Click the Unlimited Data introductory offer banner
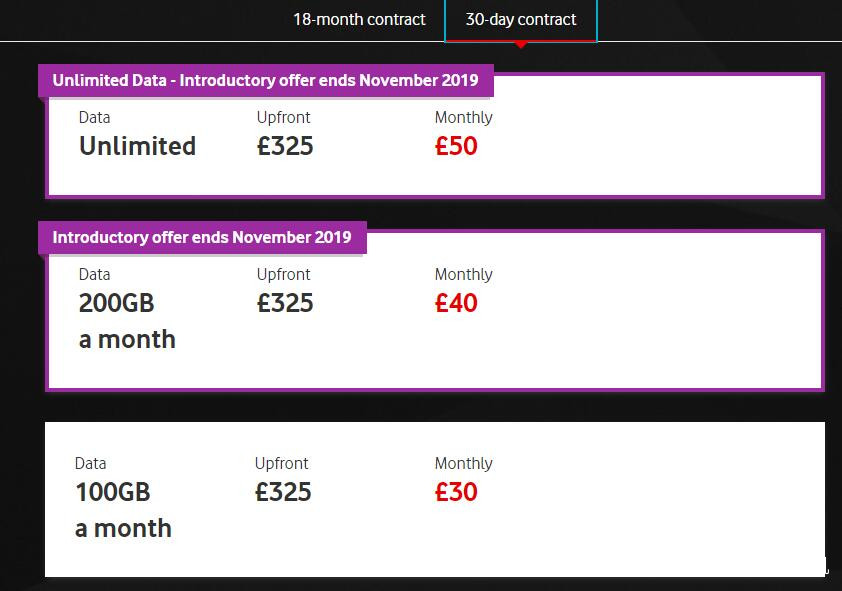842x591 pixels. [x=265, y=80]
